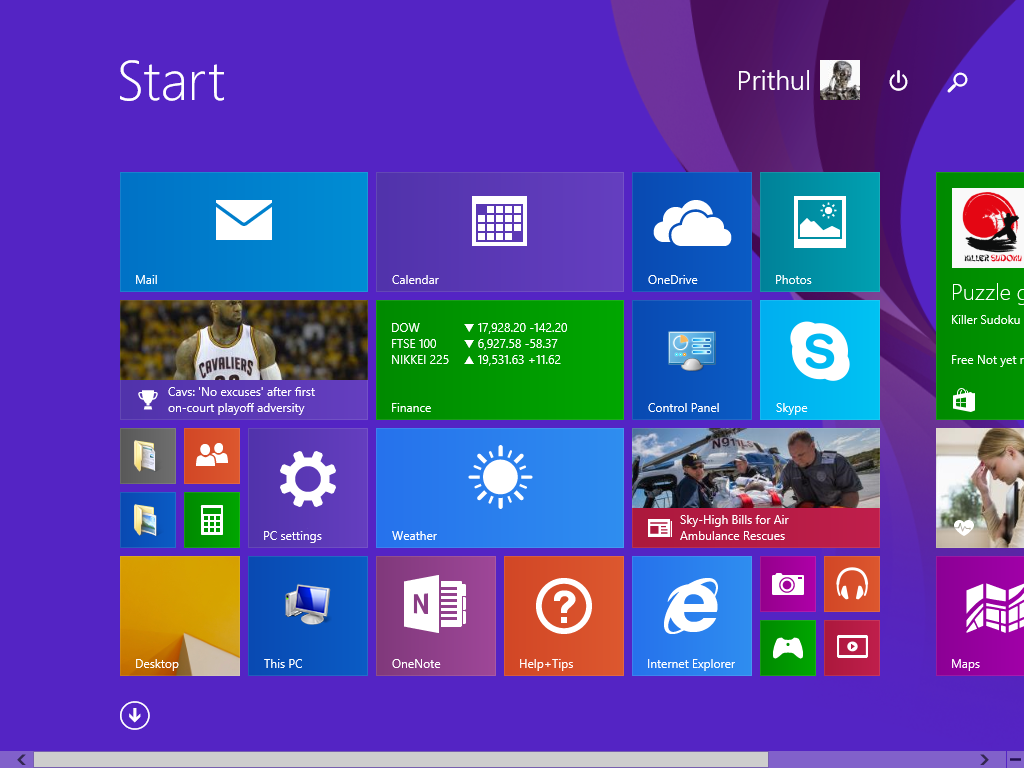Click the zoom-out minus button at corner
Viewport: 1024px width, 768px height.
click(x=1015, y=760)
